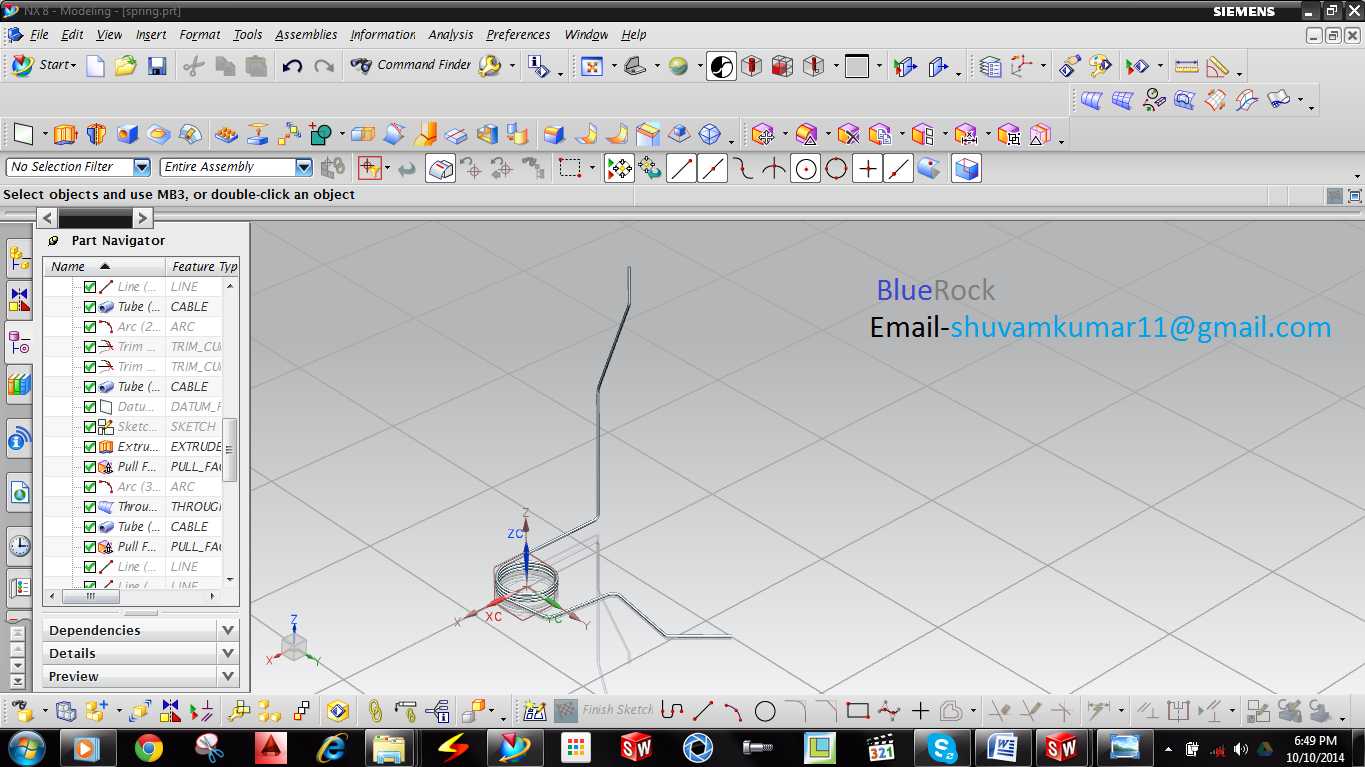Open the Internet Explorer sidebar tab

19,492
